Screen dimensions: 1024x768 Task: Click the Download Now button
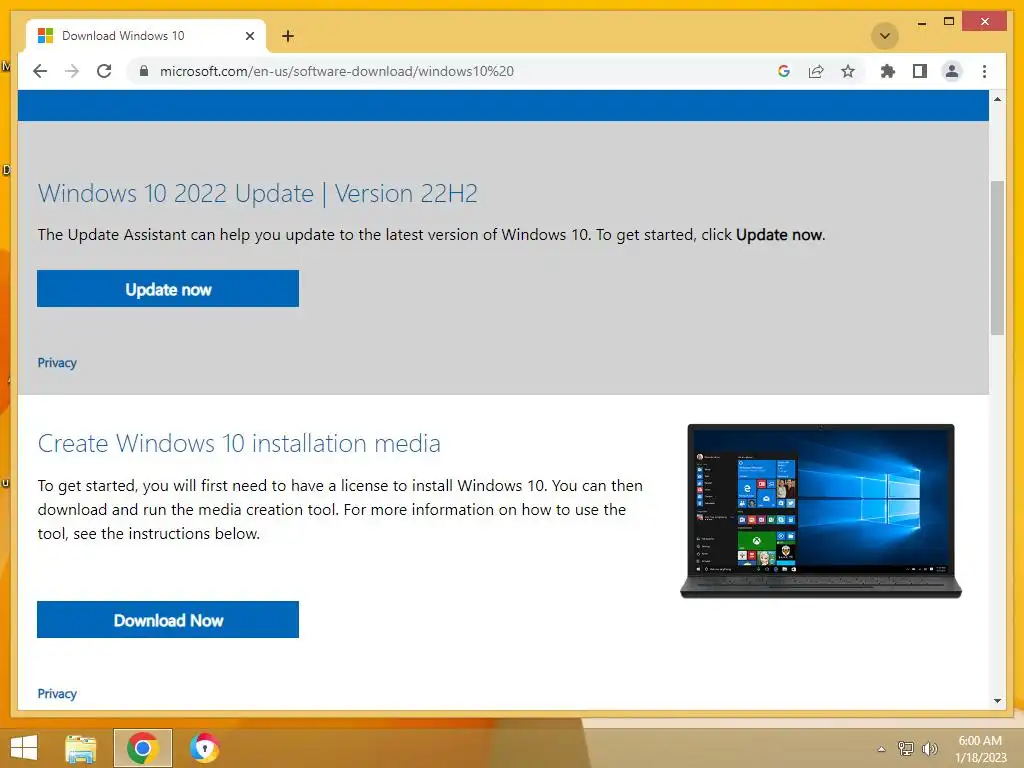click(x=168, y=620)
